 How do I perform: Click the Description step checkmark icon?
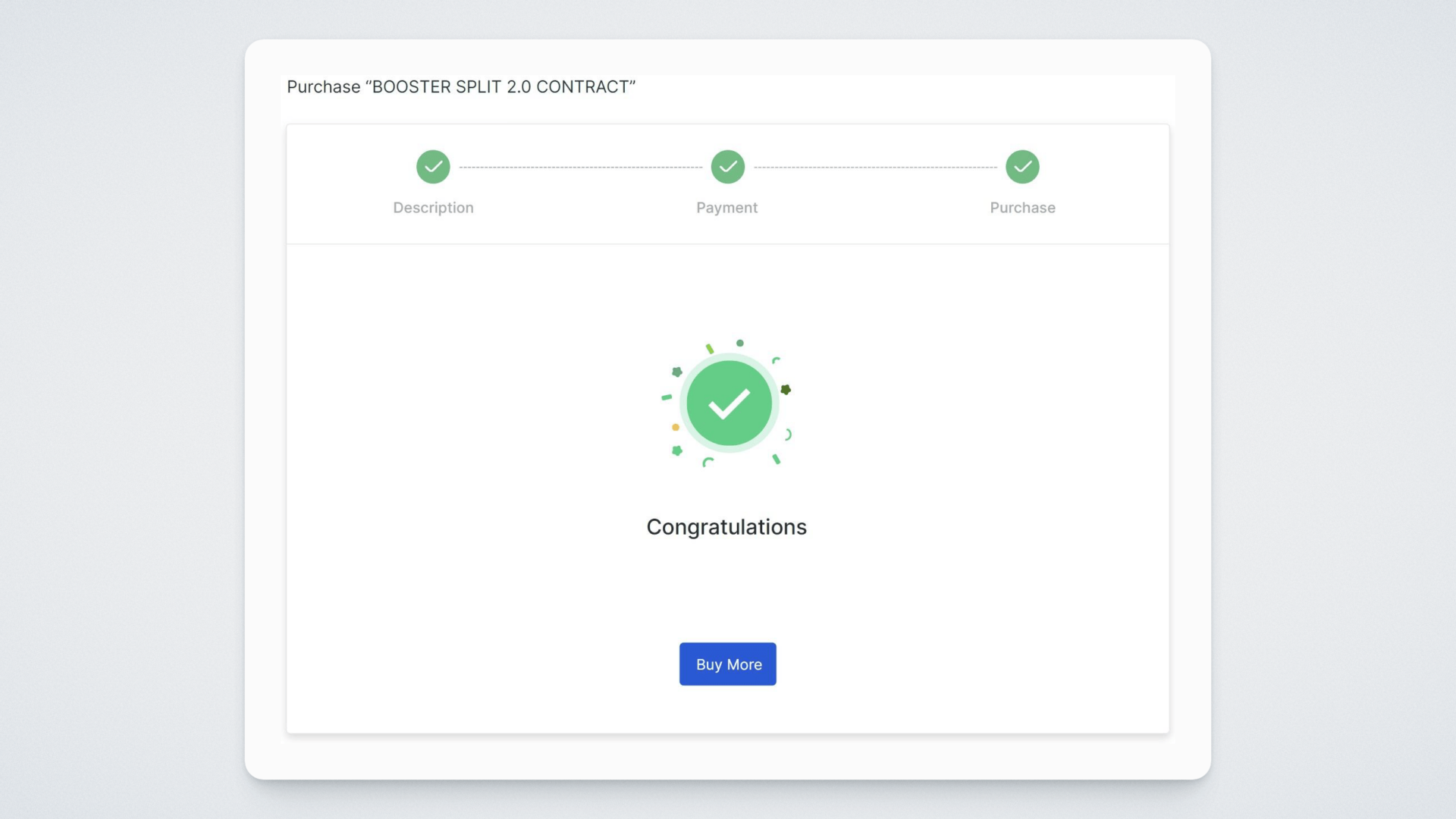tap(433, 167)
